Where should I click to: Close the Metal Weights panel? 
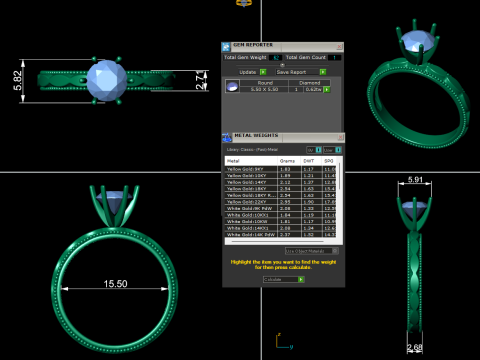(340, 137)
